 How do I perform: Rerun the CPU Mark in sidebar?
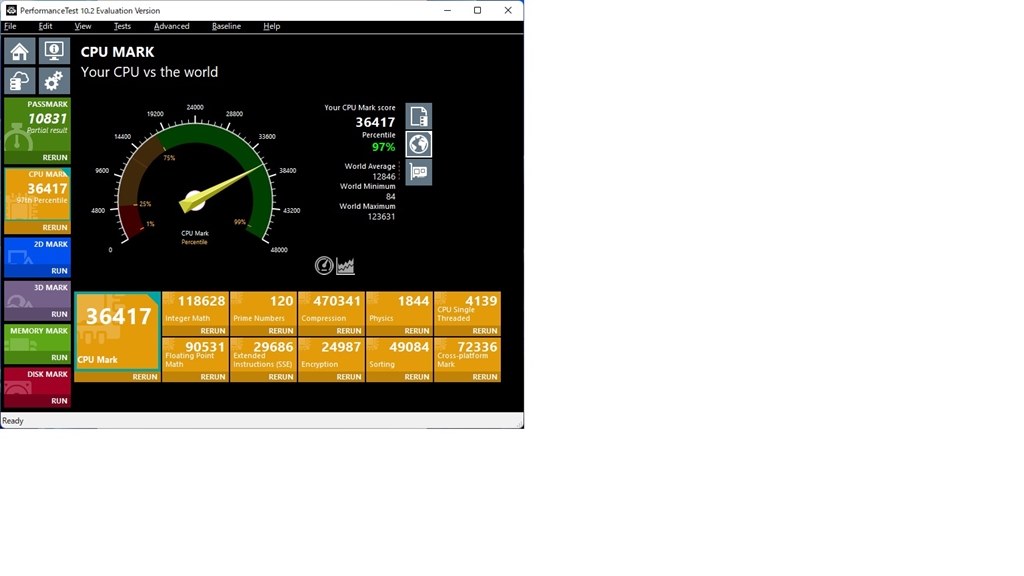[x=55, y=227]
